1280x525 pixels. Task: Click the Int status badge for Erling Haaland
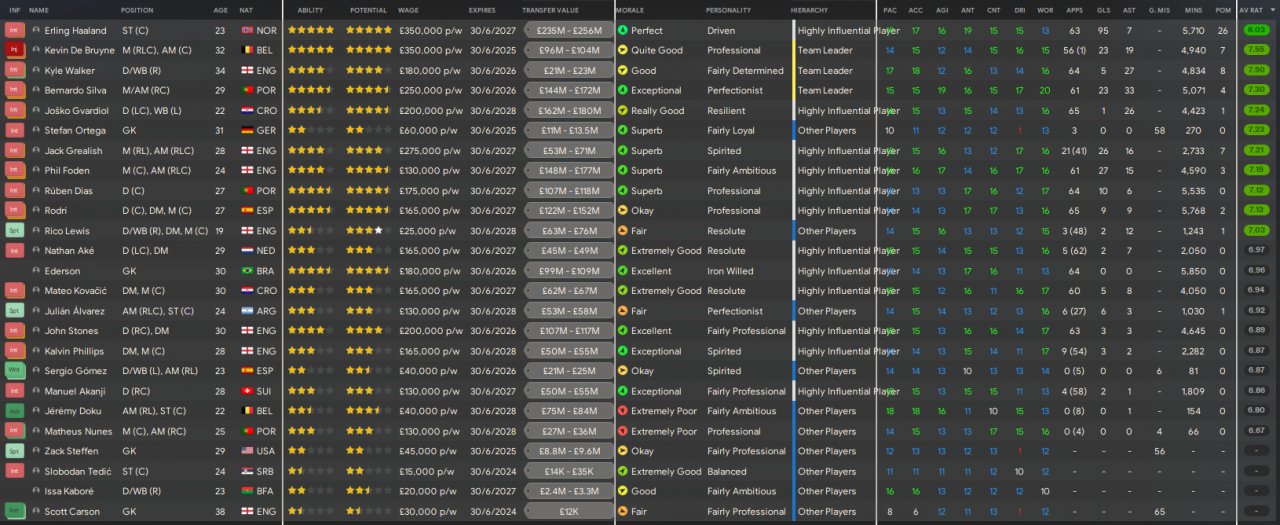point(14,30)
